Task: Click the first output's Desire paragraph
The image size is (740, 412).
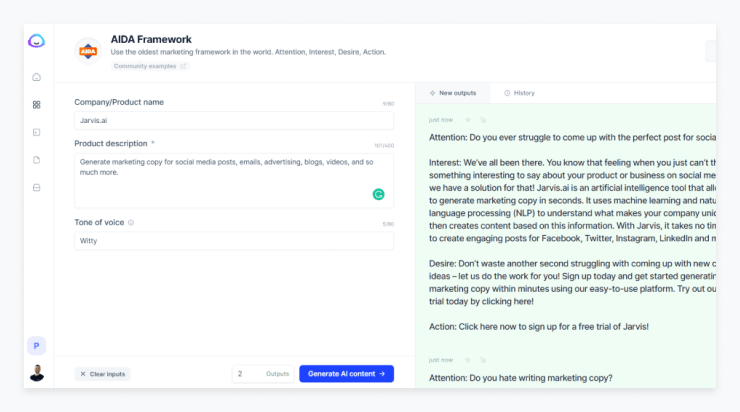Action: pyautogui.click(x=572, y=282)
